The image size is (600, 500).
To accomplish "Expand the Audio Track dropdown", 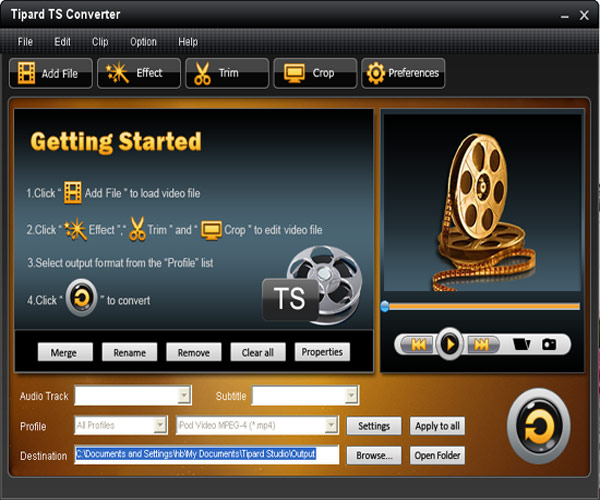I will 184,396.
